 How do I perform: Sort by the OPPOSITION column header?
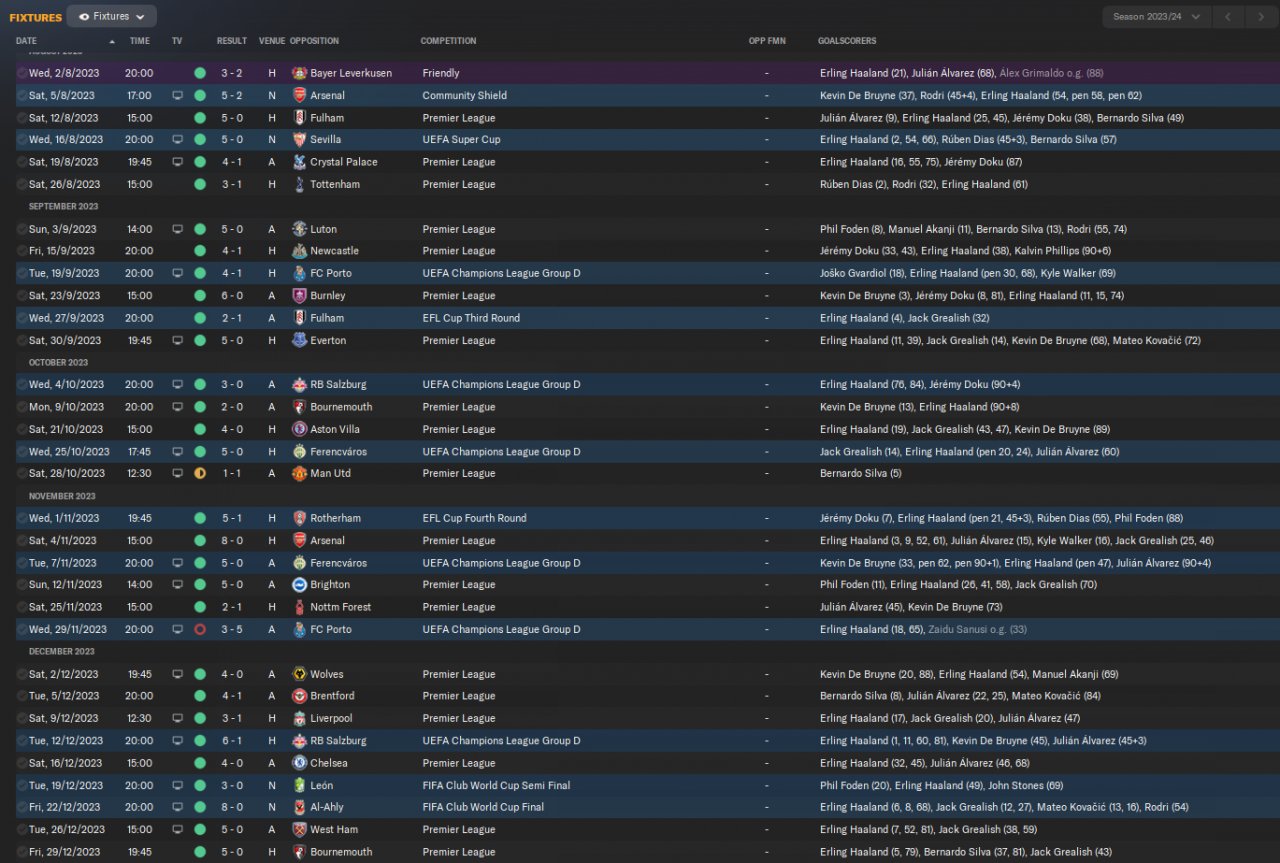(314, 41)
